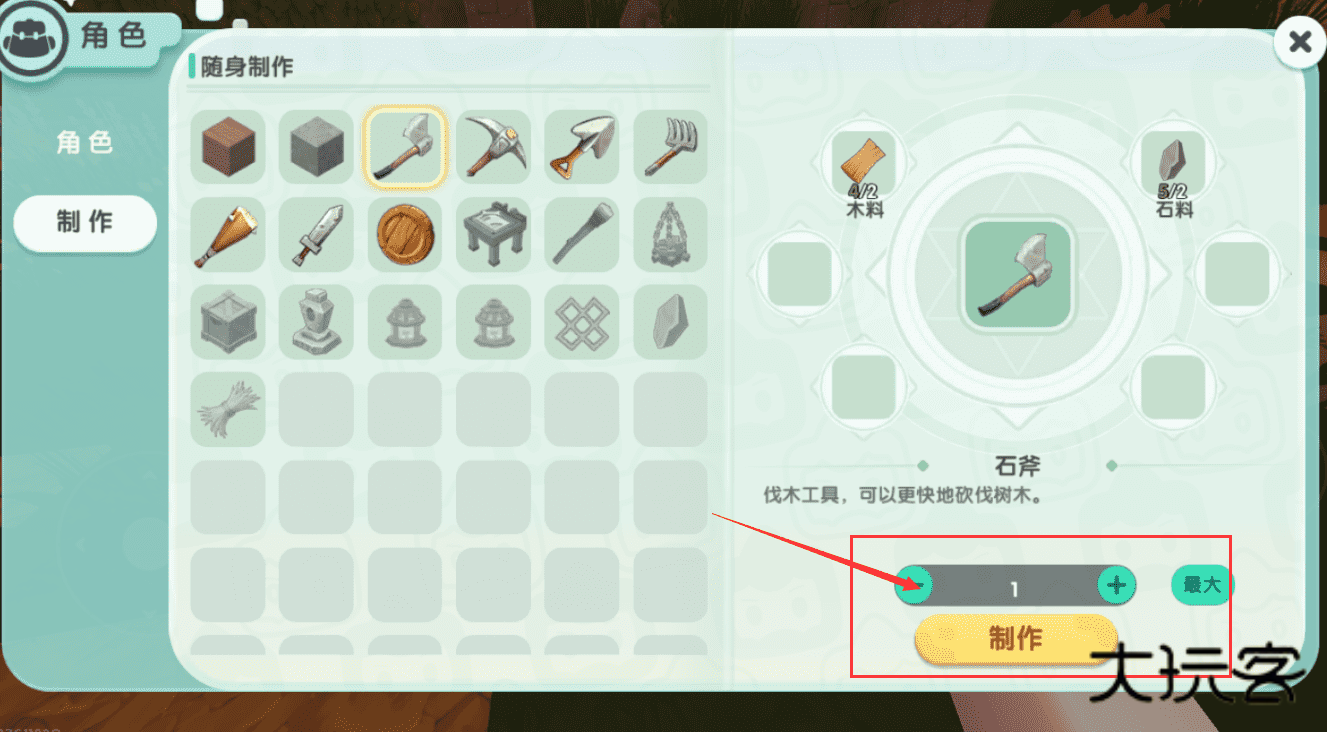Select the hanging campfire pot recipe
The width and height of the screenshot is (1327, 732).
[671, 235]
